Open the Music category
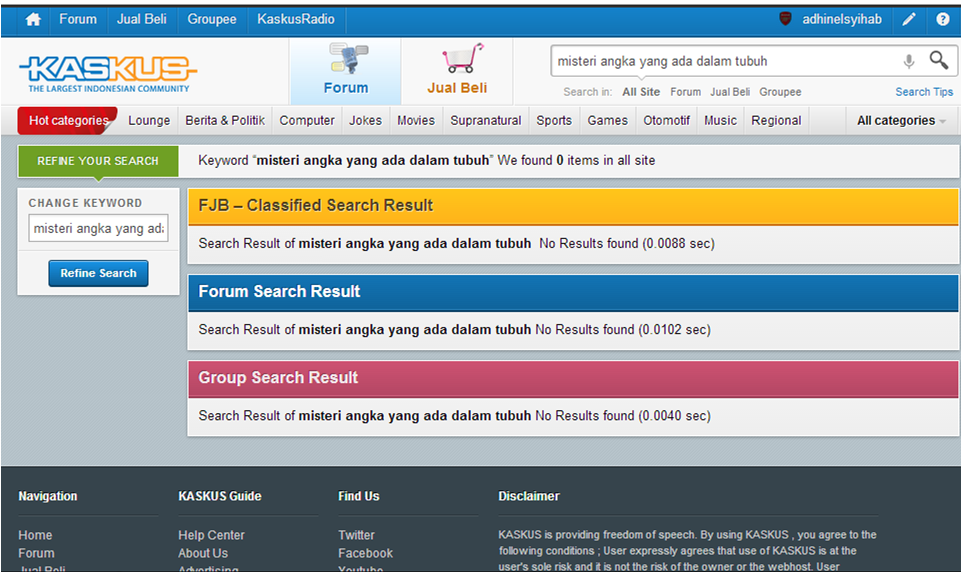962x573 pixels. click(720, 121)
